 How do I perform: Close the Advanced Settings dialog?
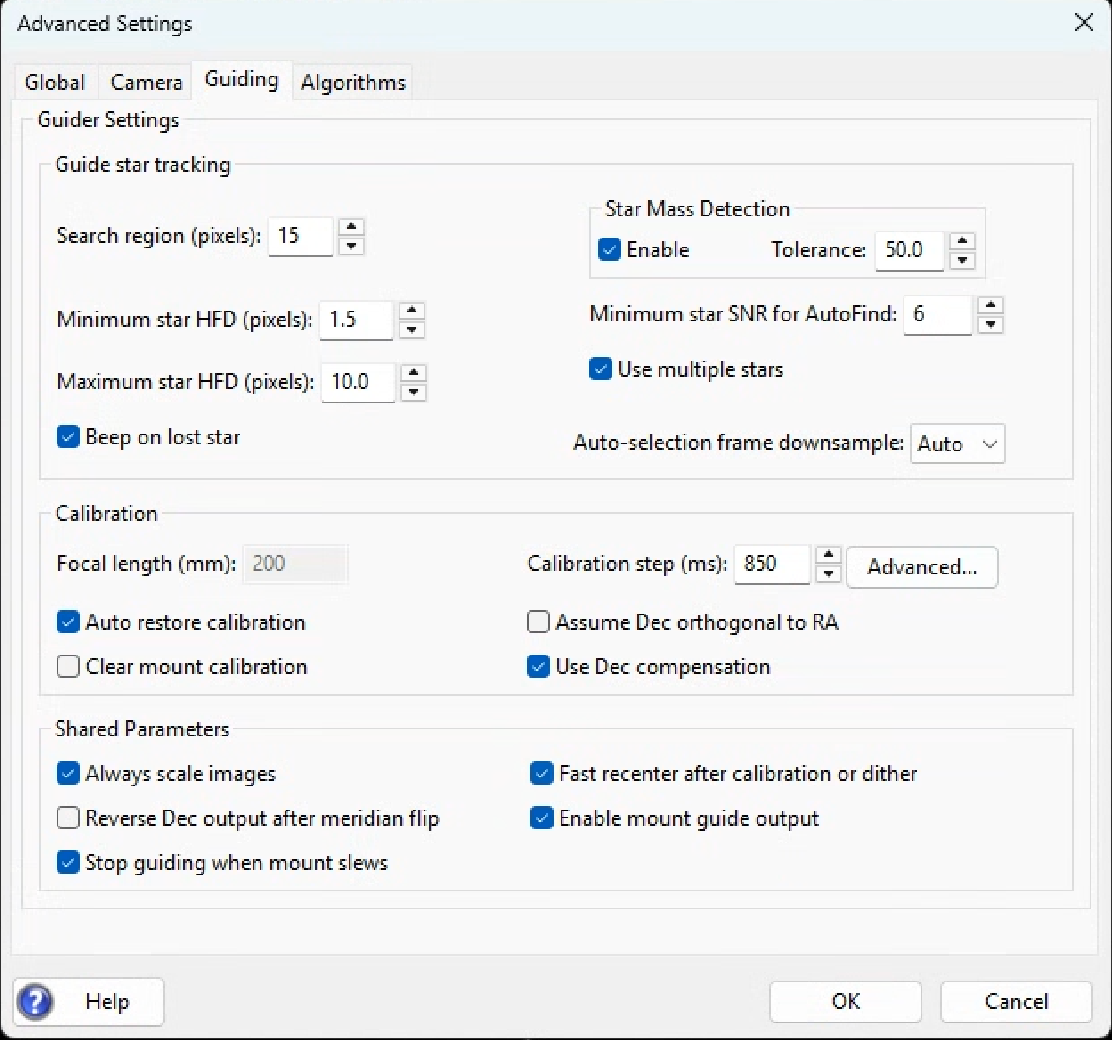pyautogui.click(x=1084, y=23)
